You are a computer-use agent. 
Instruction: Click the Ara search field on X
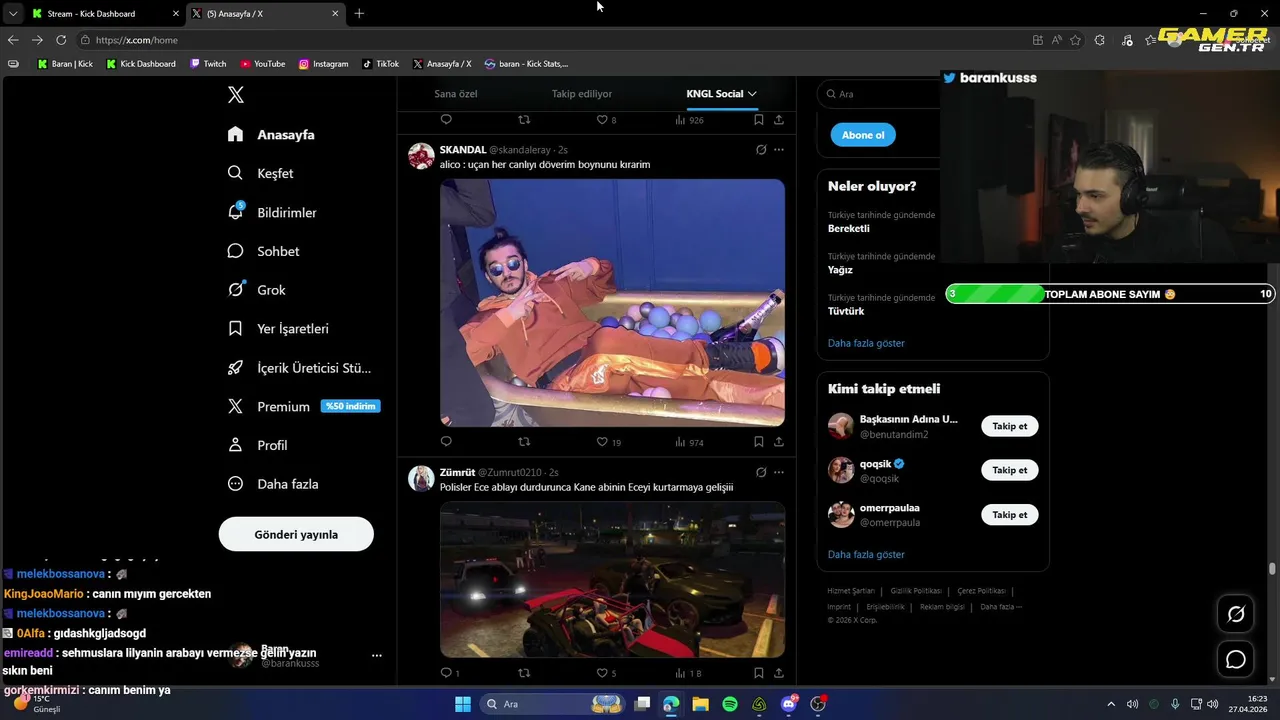tap(880, 94)
